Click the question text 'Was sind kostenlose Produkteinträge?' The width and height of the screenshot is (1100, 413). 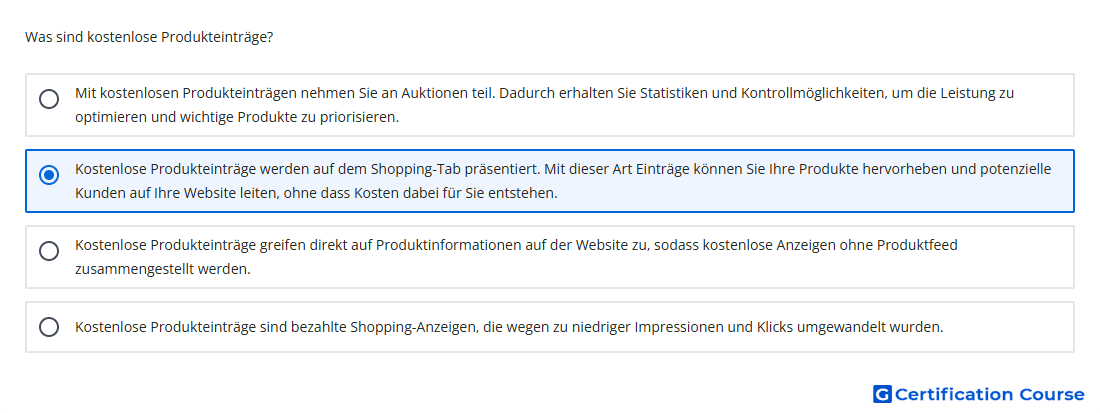pos(150,37)
